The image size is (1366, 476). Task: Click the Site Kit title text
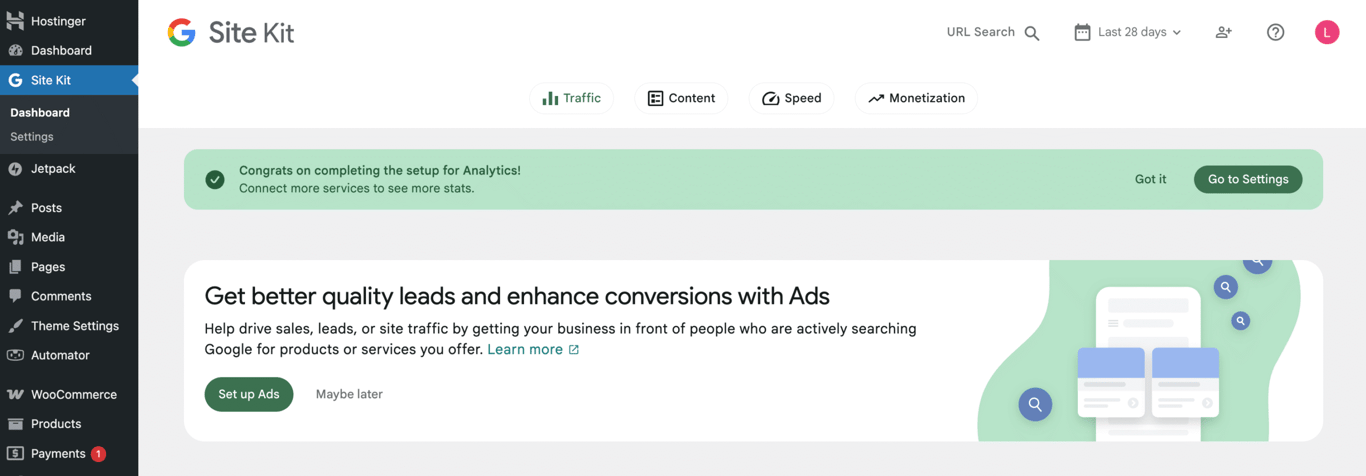[251, 33]
